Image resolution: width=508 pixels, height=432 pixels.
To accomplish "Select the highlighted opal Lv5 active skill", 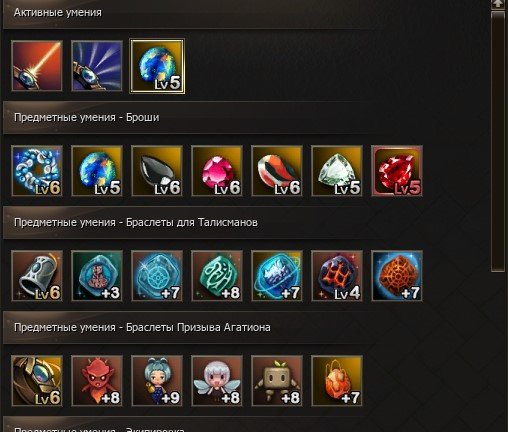I will (x=157, y=66).
